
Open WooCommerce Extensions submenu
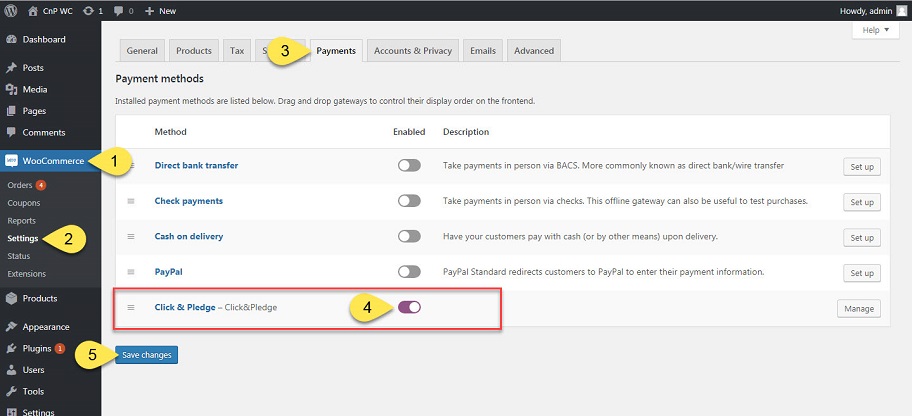tap(27, 273)
